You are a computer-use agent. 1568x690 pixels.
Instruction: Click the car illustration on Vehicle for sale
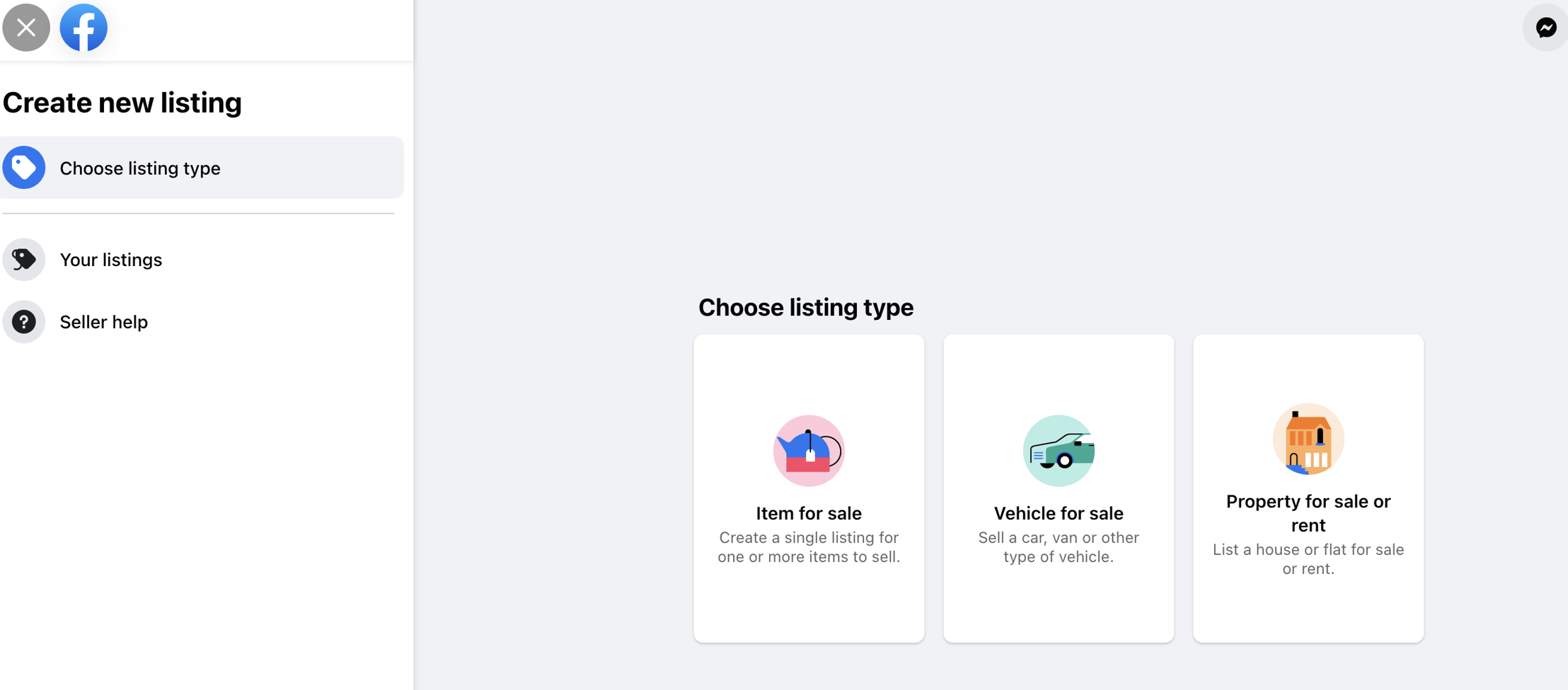(1059, 451)
